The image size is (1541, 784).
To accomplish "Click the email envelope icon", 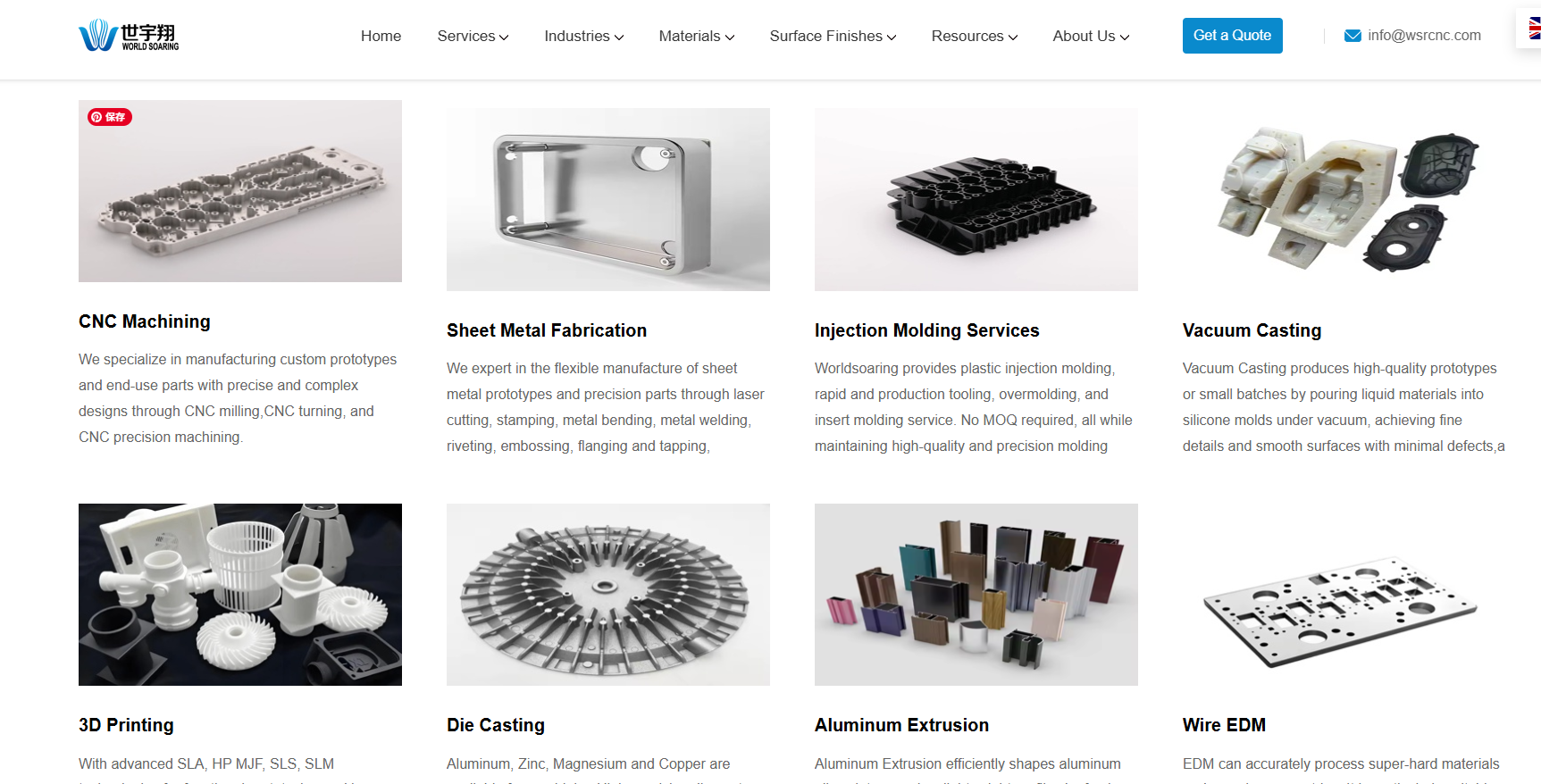I will [x=1353, y=36].
